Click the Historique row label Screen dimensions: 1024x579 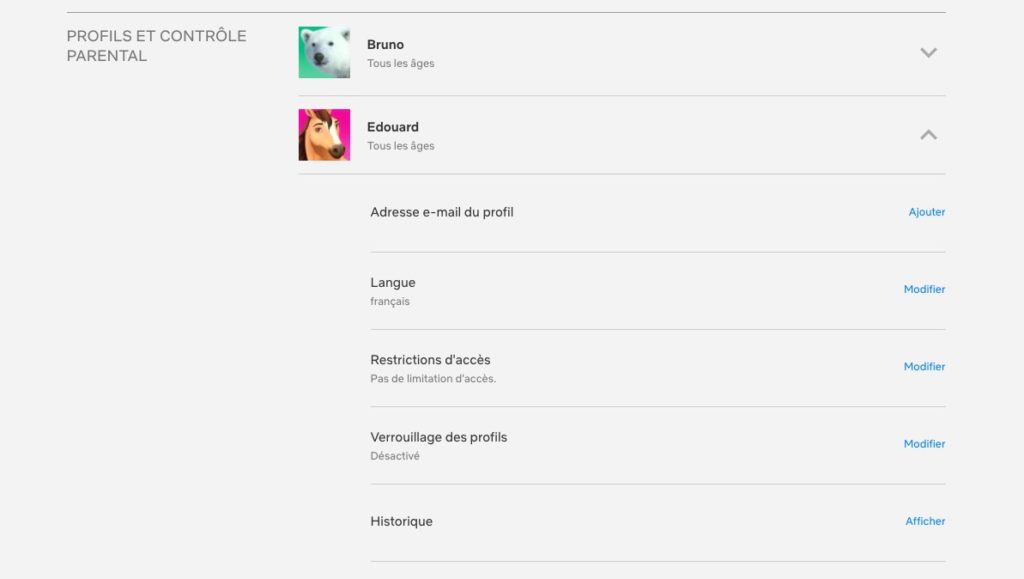401,521
